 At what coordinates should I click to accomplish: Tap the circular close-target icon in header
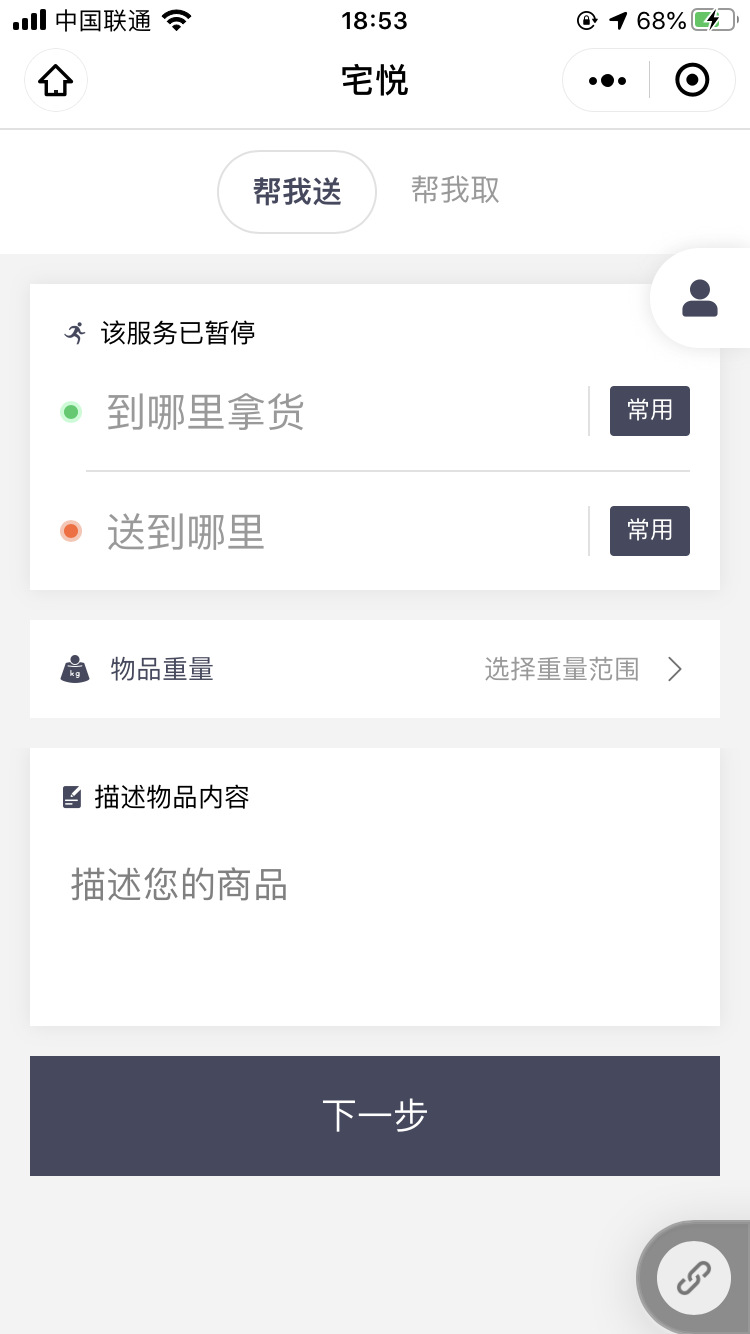(x=692, y=80)
